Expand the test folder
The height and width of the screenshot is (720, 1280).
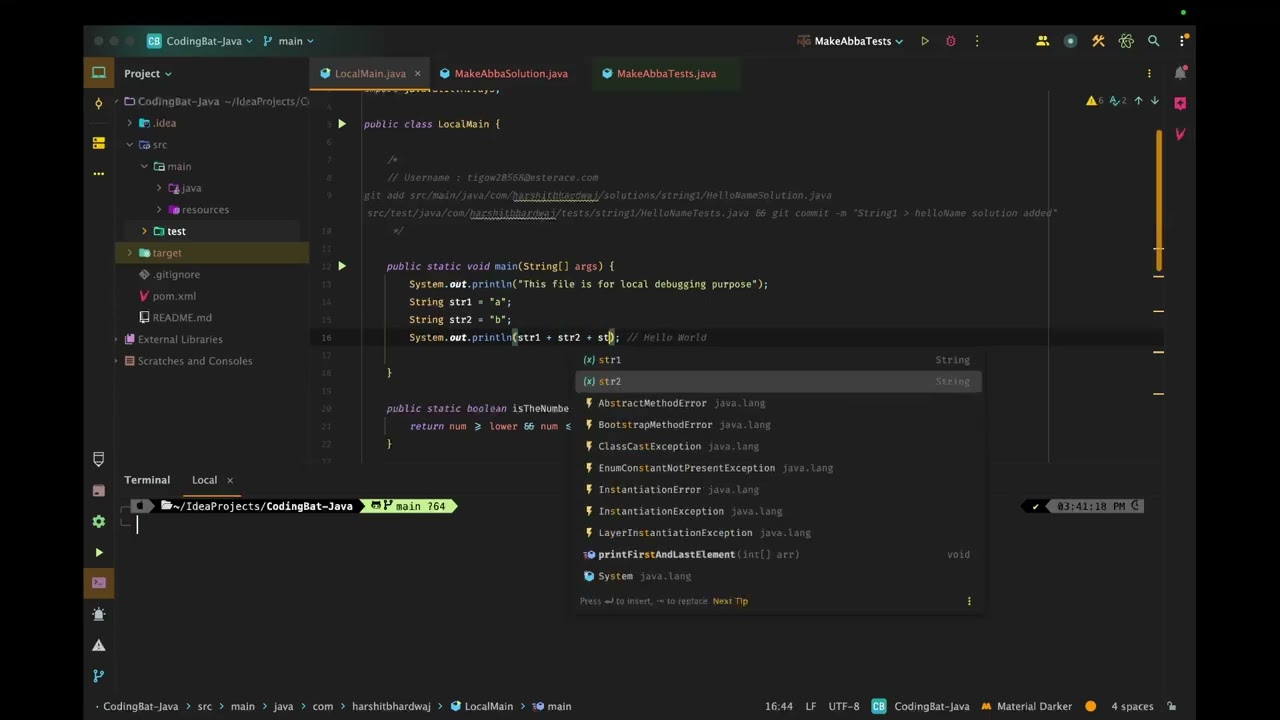(144, 231)
